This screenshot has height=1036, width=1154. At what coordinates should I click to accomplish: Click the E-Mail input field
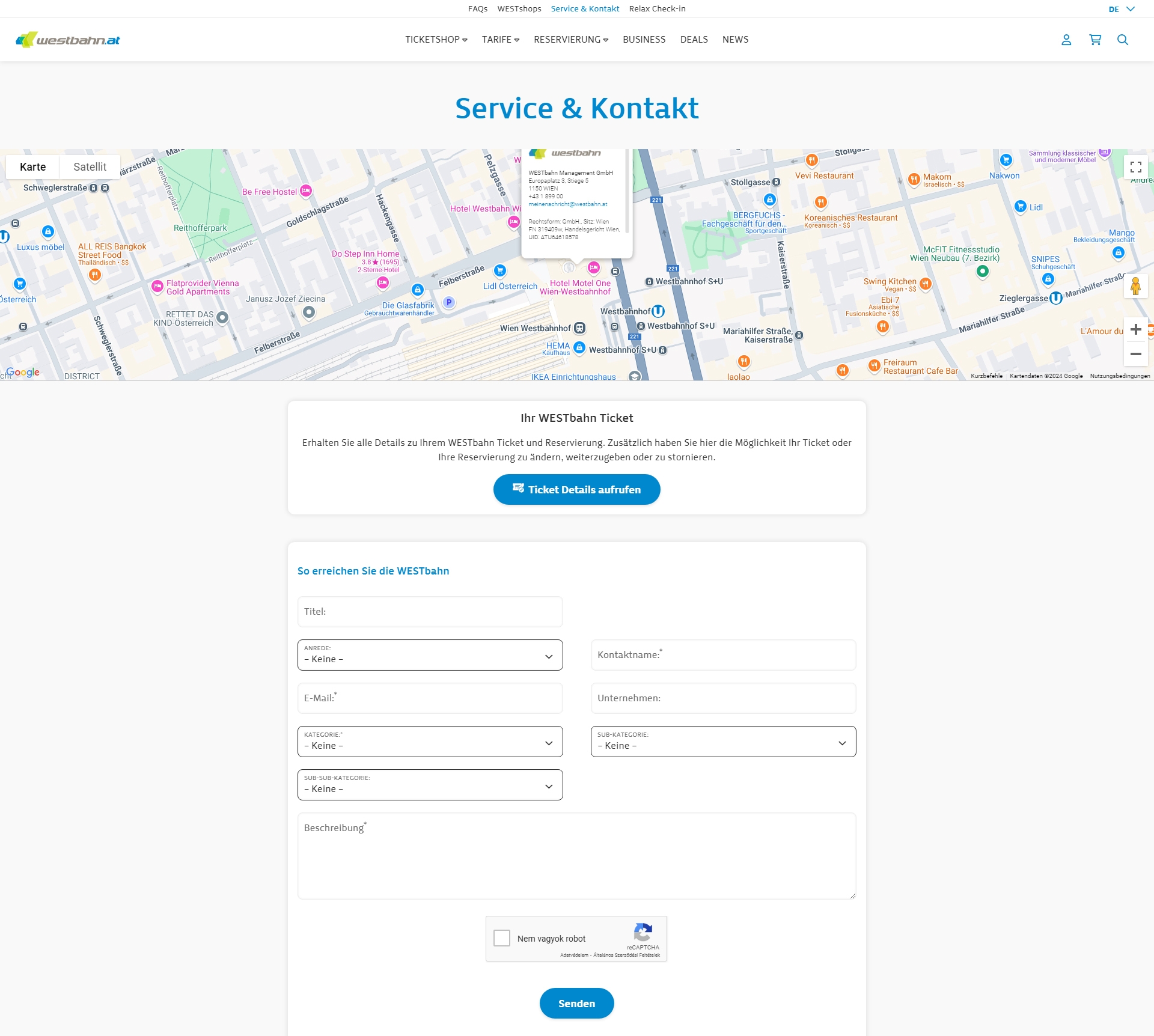(x=430, y=698)
